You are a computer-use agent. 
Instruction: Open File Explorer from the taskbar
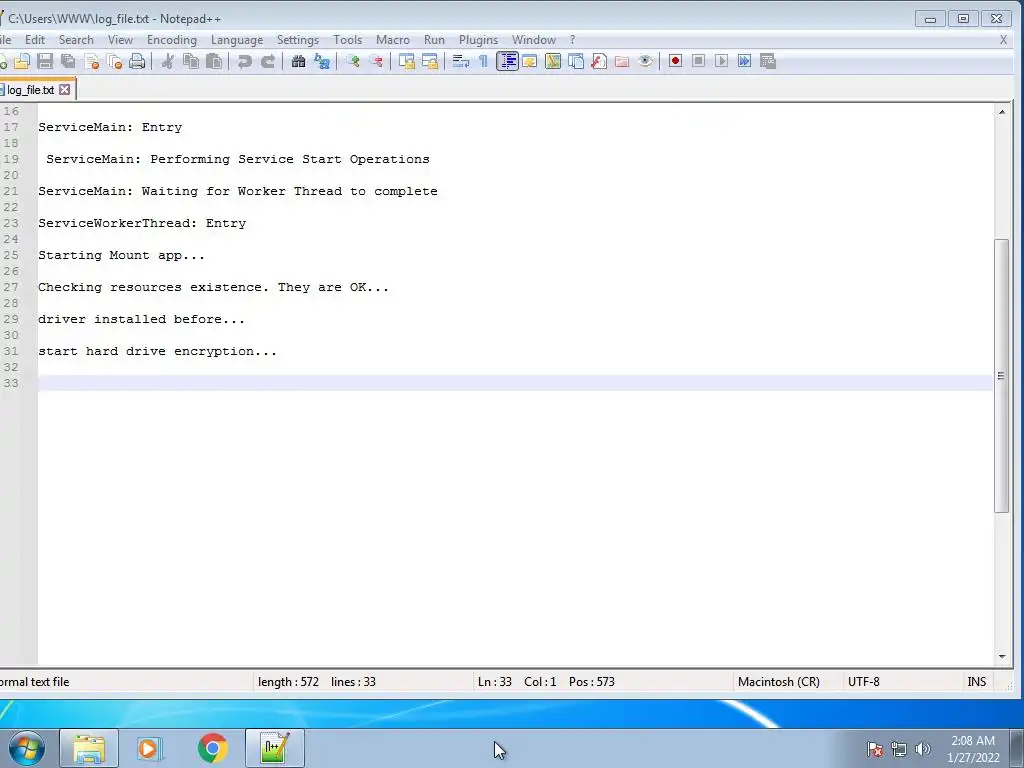pyautogui.click(x=89, y=748)
